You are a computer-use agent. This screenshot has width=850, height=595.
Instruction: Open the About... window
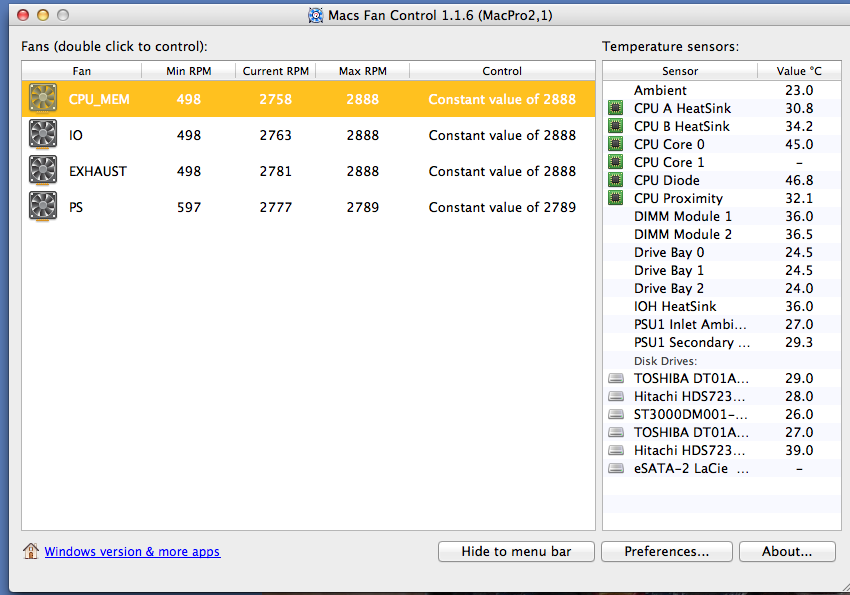click(787, 551)
